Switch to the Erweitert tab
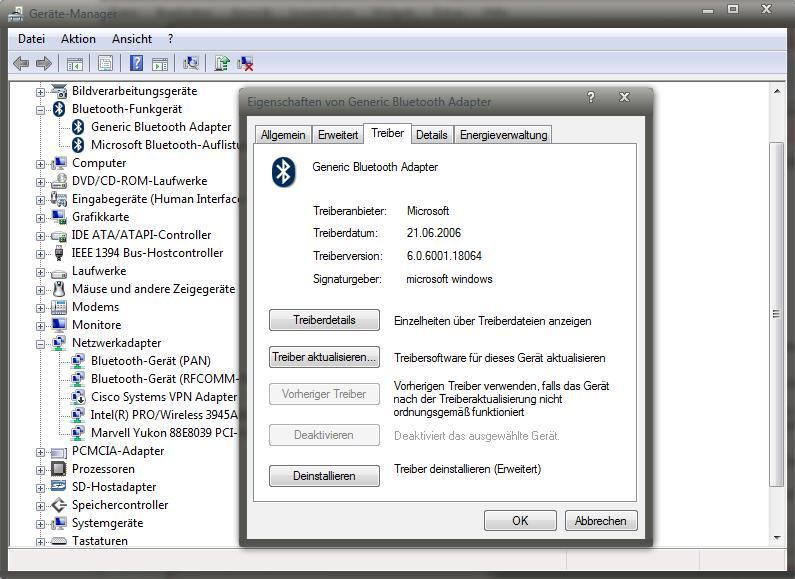This screenshot has width=795, height=579. click(x=338, y=135)
